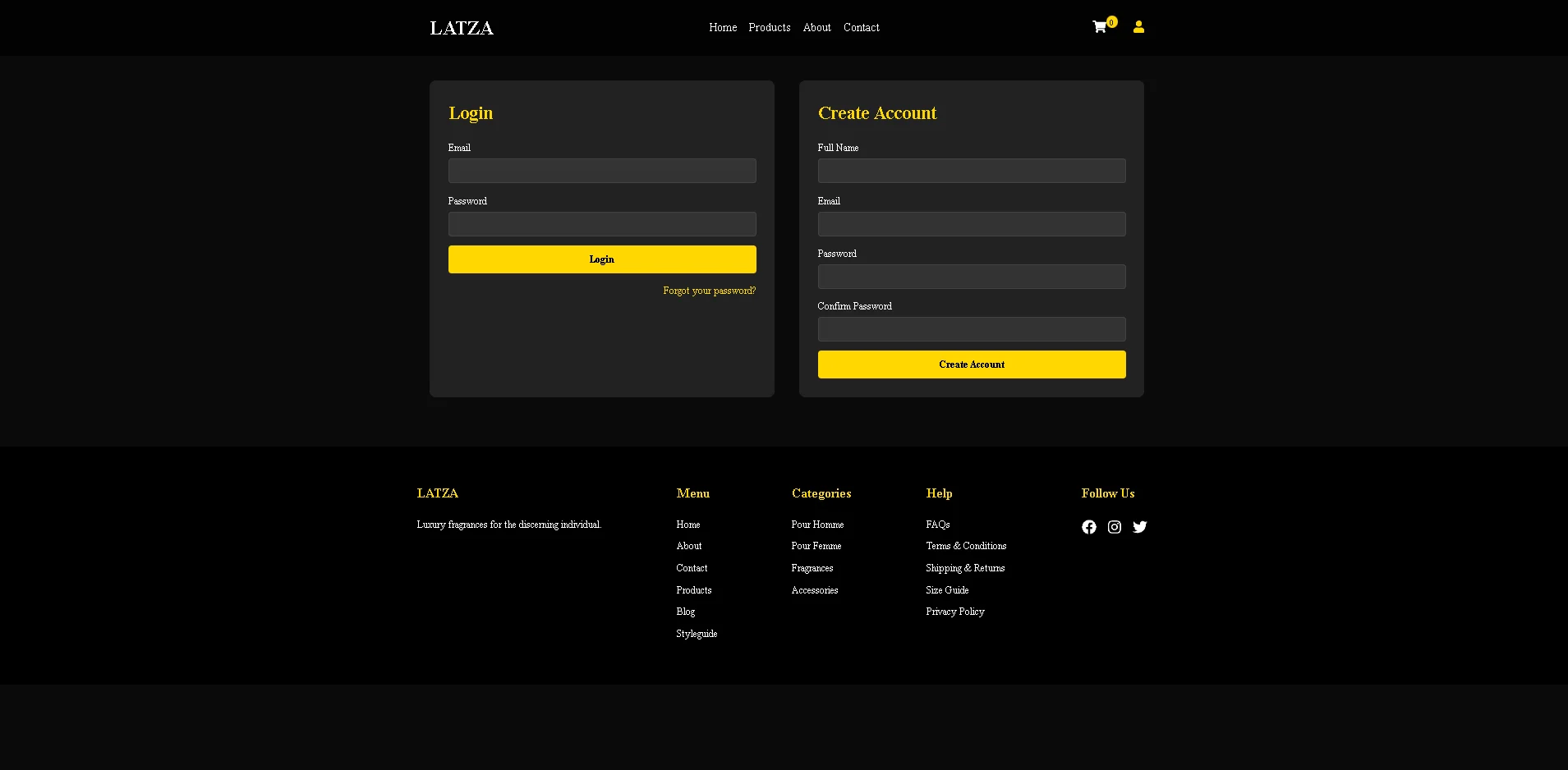Open the Contact page from top navigation
1568x770 pixels.
[860, 27]
